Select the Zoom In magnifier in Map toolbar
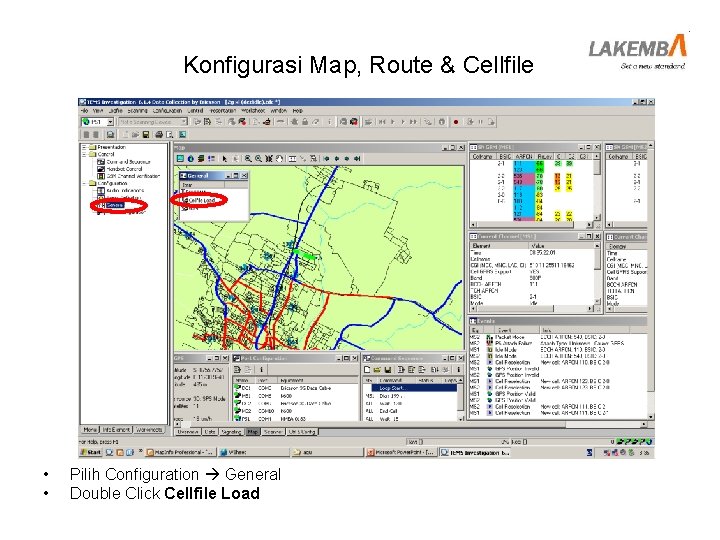 (x=248, y=159)
